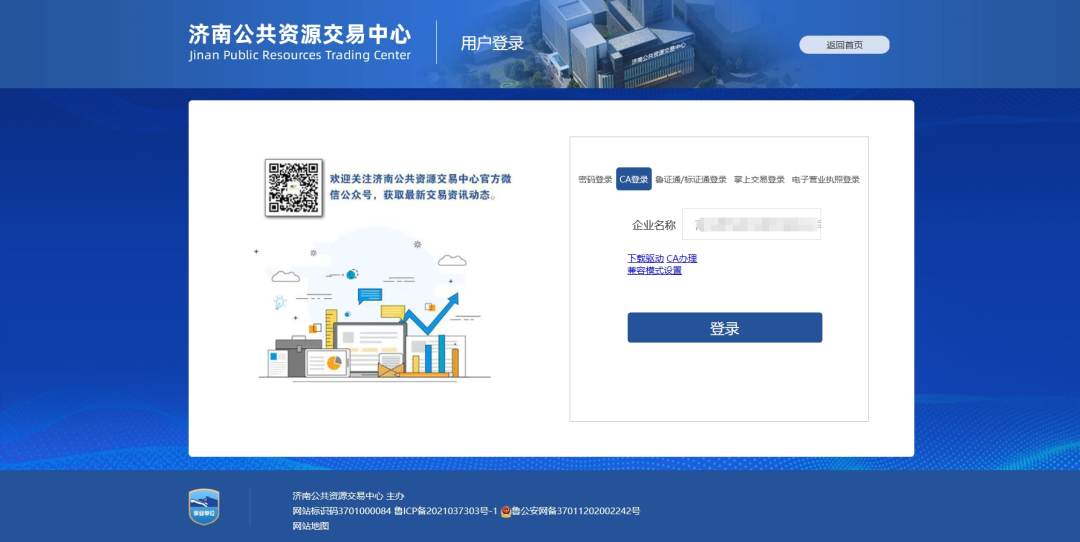Open the 鲁证通/标证通登录 tab
Screen dimensions: 1080x542
[x=691, y=180]
